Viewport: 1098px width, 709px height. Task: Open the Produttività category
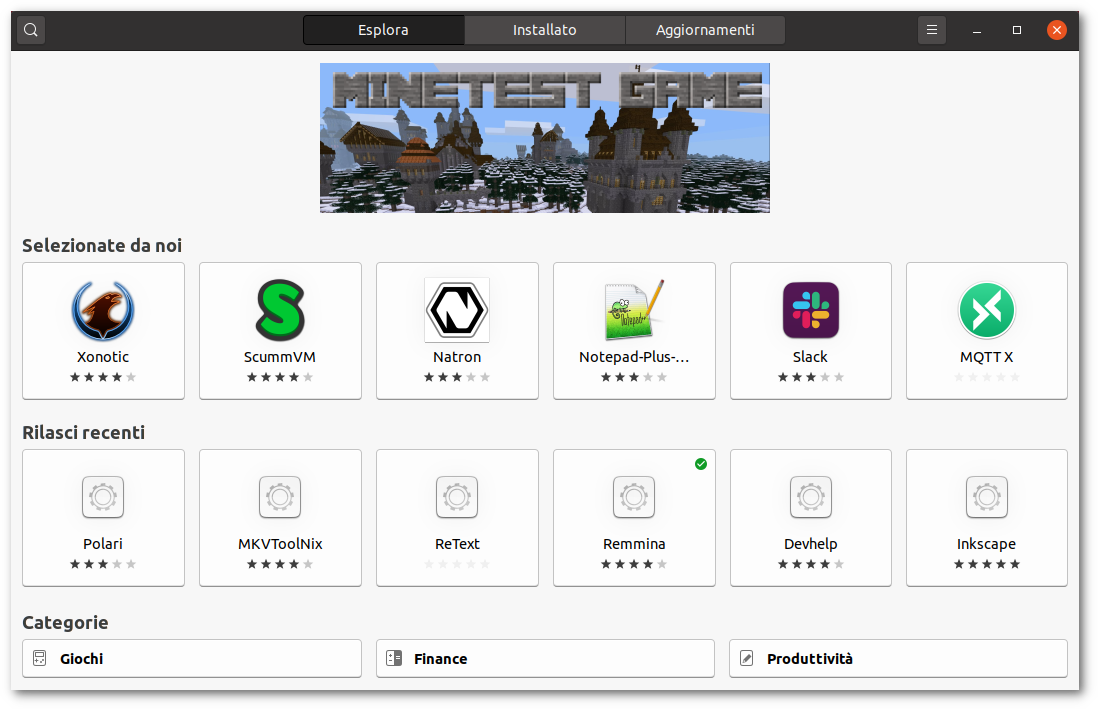[x=898, y=659]
